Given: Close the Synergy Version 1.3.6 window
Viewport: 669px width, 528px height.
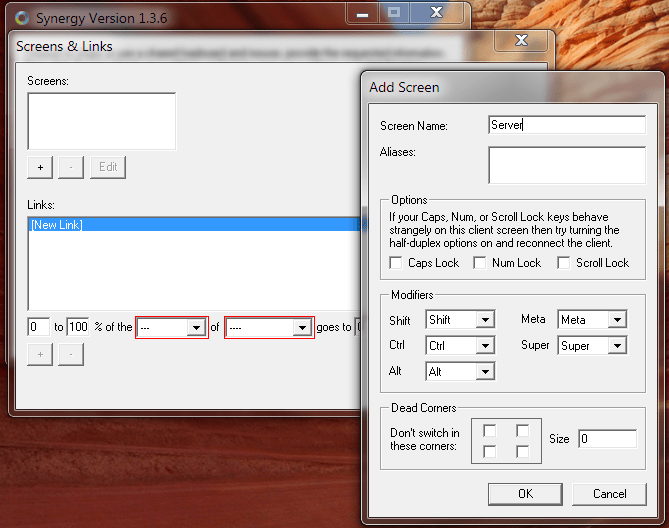Looking at the screenshot, I should (x=436, y=13).
